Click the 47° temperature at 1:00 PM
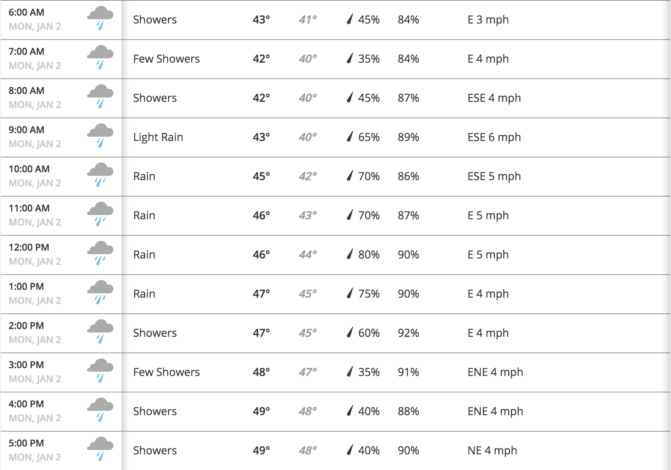This screenshot has height=470, width=671. tap(261, 294)
